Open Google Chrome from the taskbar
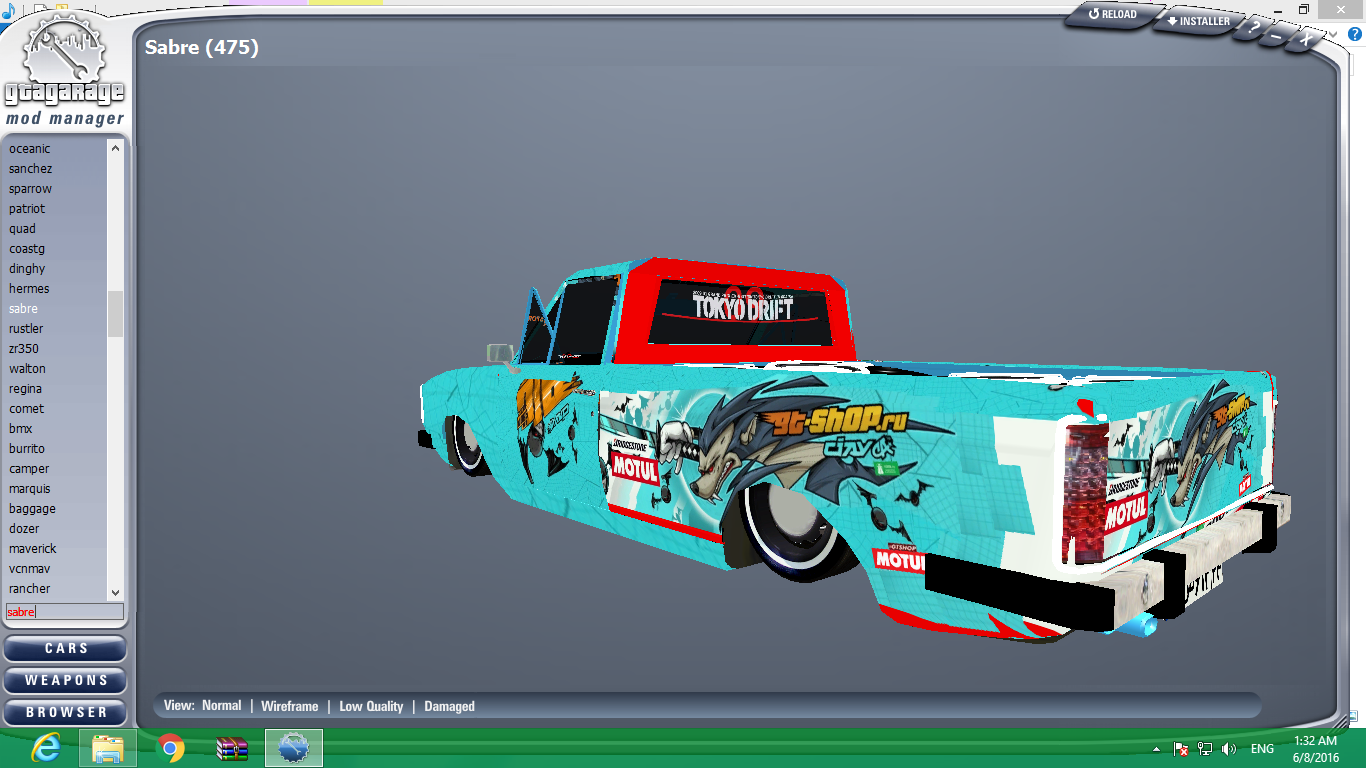This screenshot has width=1366, height=768. click(170, 748)
